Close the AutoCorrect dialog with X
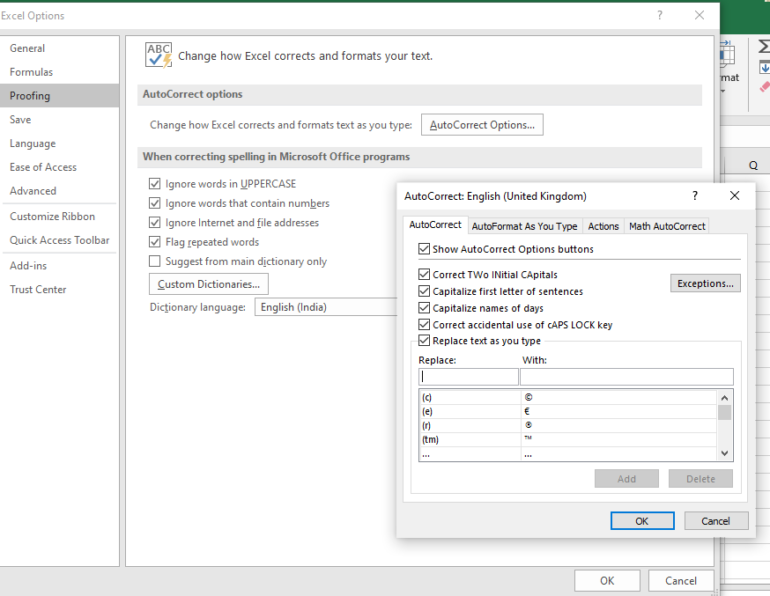 pyautogui.click(x=734, y=196)
